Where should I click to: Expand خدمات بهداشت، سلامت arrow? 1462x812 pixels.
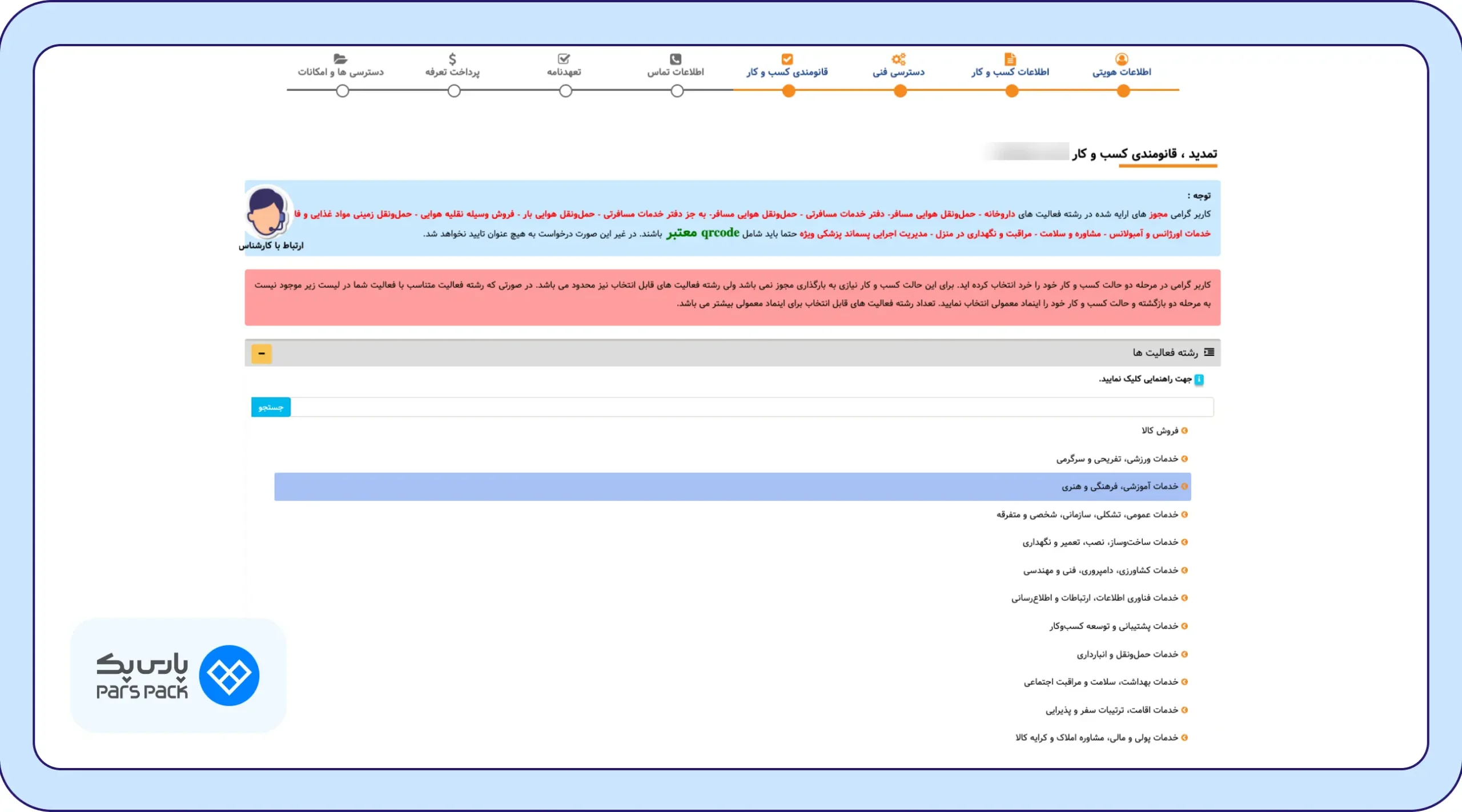[x=1184, y=682]
